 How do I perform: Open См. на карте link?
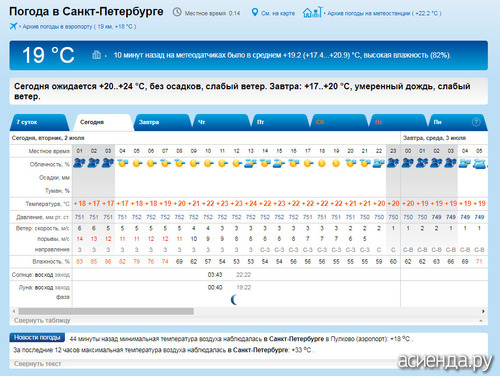[x=278, y=13]
